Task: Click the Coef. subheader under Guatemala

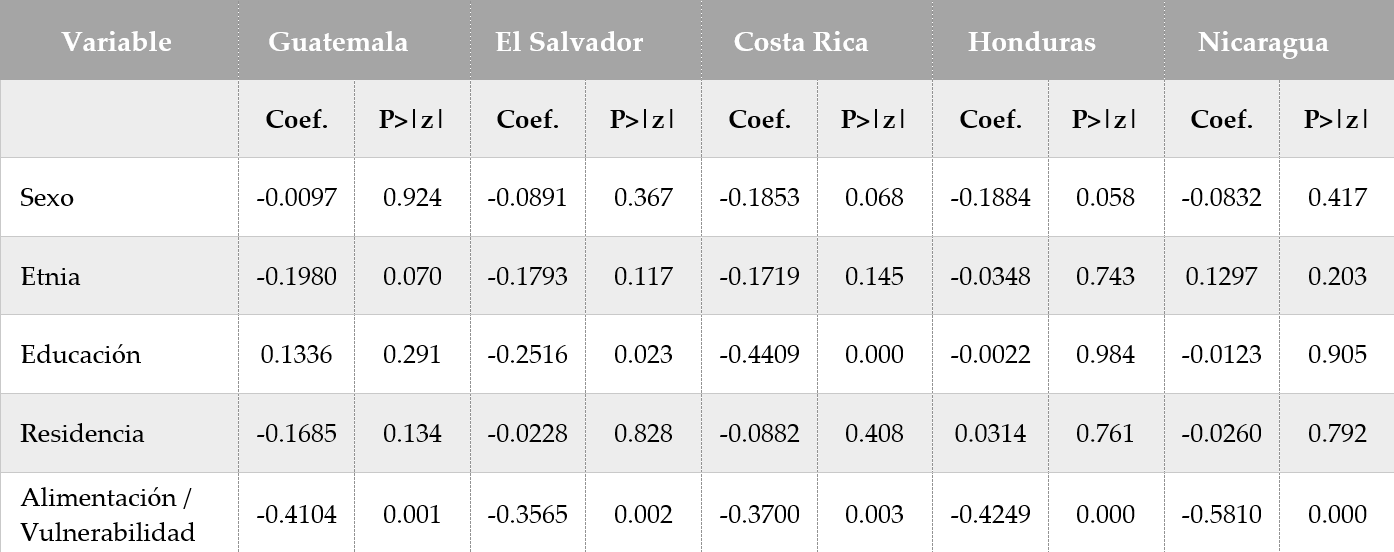Action: point(296,120)
